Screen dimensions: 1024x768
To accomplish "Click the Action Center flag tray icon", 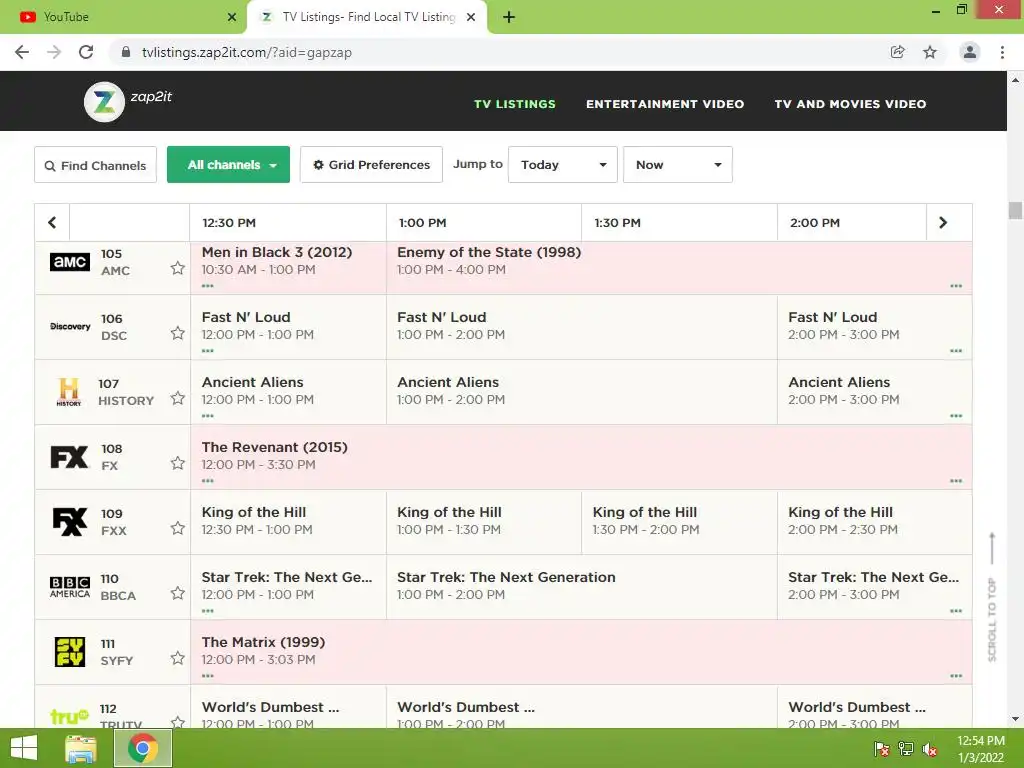I will (882, 749).
